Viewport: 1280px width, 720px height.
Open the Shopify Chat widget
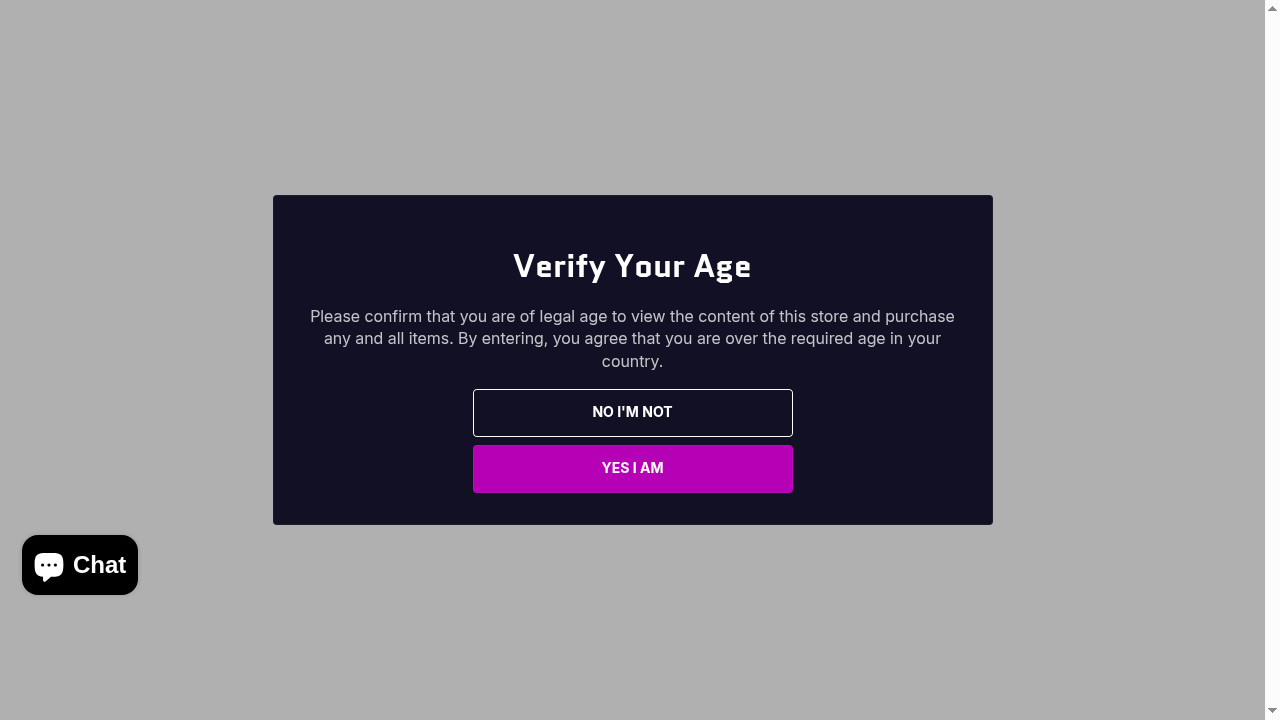[x=80, y=565]
